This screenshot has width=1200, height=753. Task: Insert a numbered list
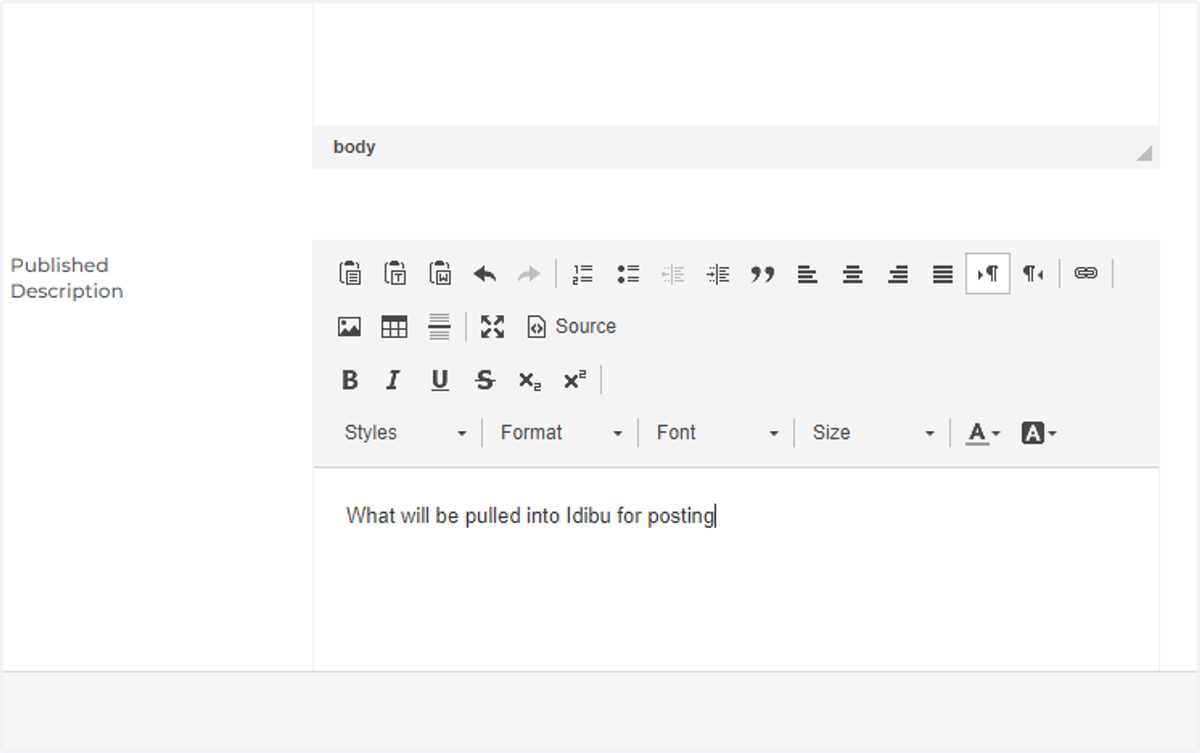[583, 273]
